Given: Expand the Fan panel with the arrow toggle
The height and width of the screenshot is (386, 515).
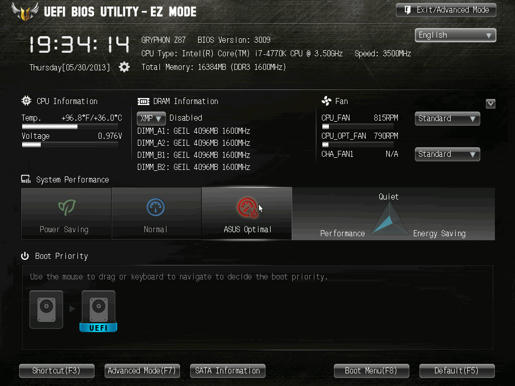Looking at the screenshot, I should click(490, 104).
